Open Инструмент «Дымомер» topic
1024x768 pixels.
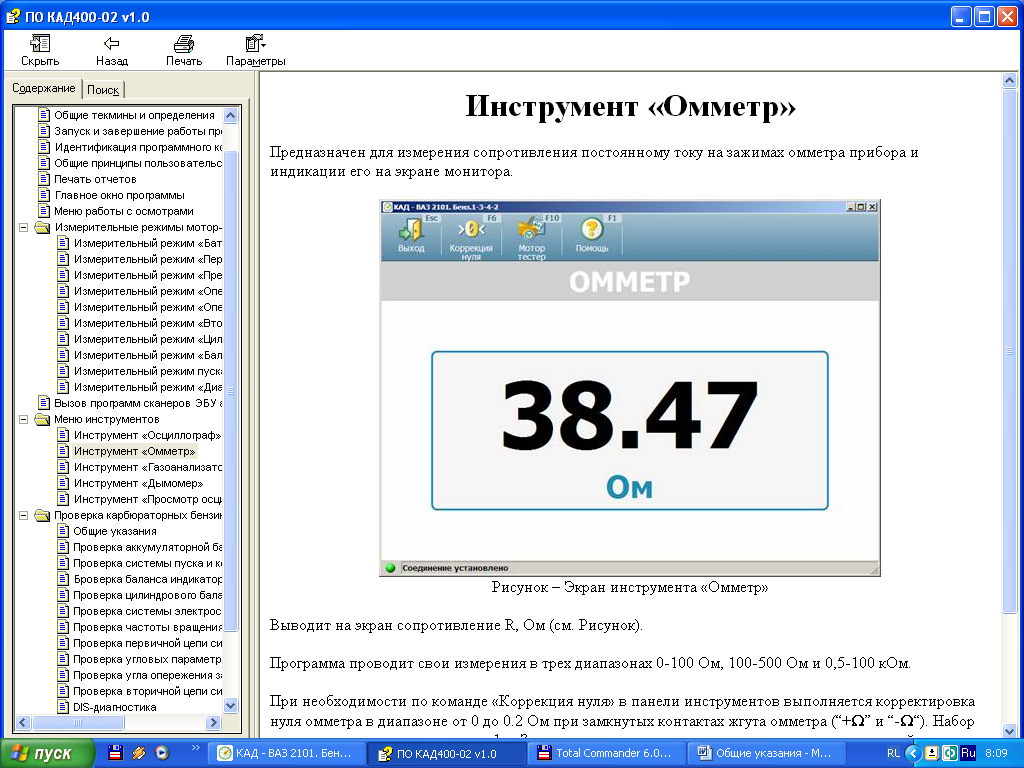pyautogui.click(x=138, y=483)
